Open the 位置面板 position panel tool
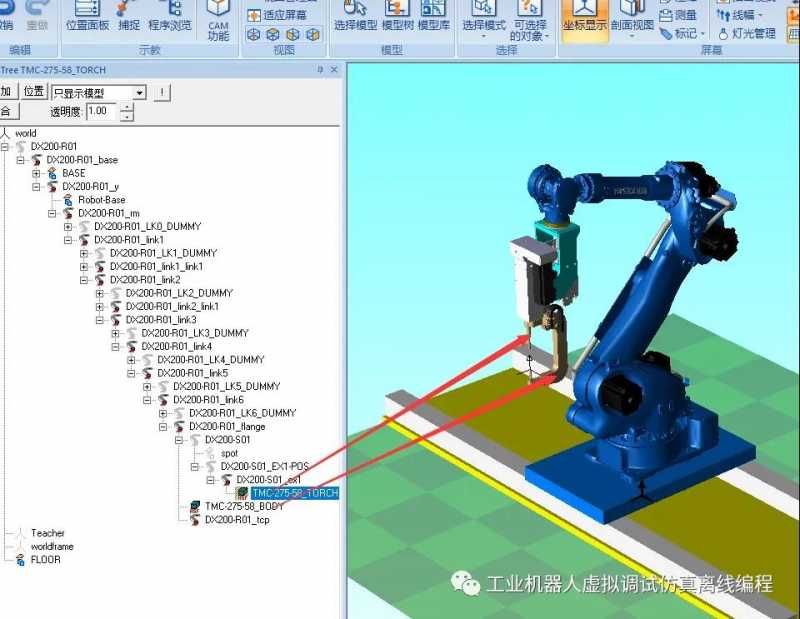Screen dimensions: 800x619 [87, 16]
